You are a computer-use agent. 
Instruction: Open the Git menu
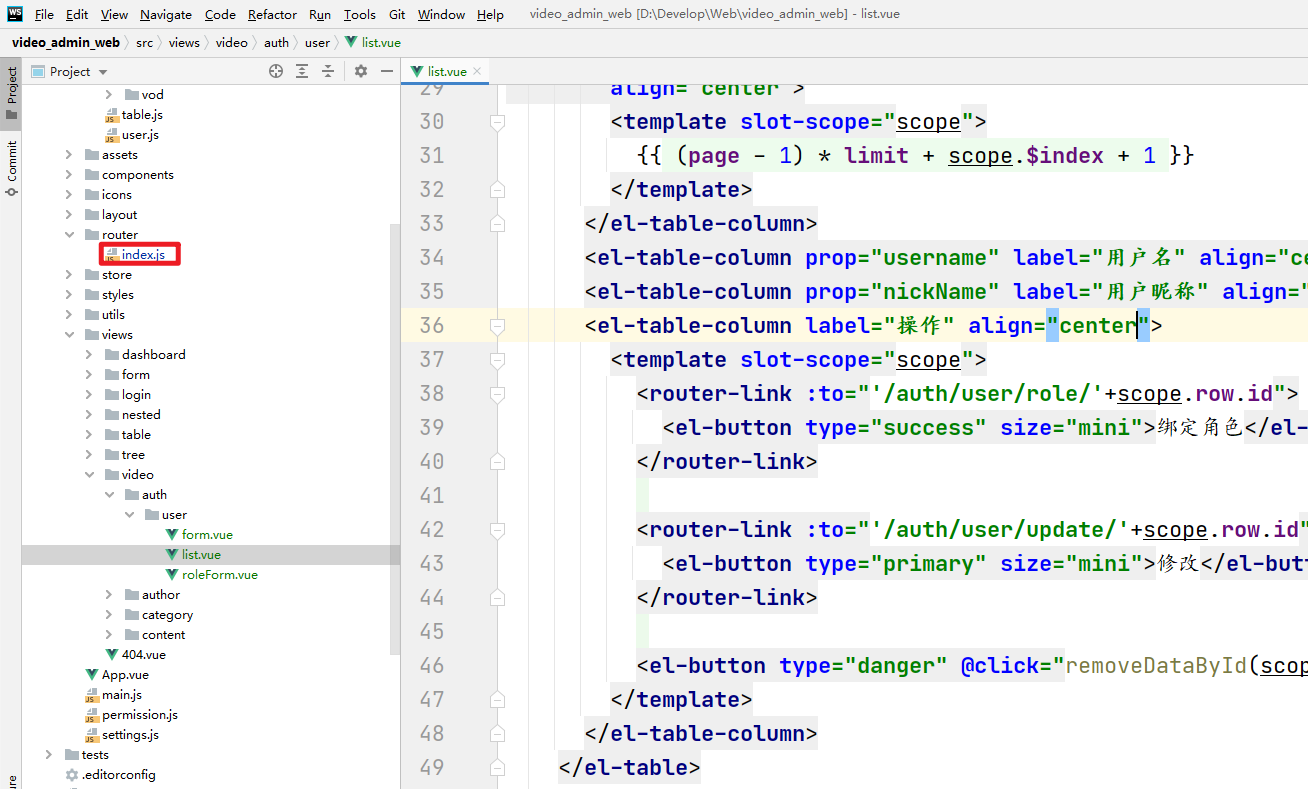(x=397, y=14)
